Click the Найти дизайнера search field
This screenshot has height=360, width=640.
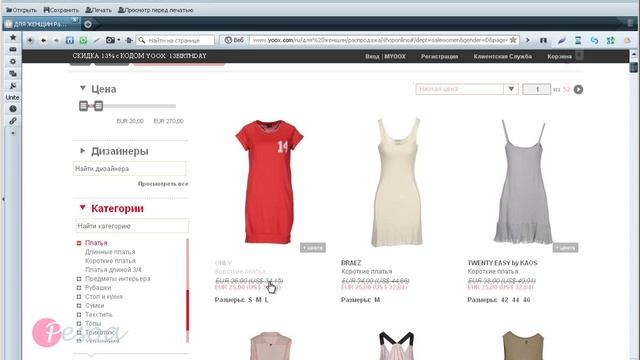(x=129, y=169)
